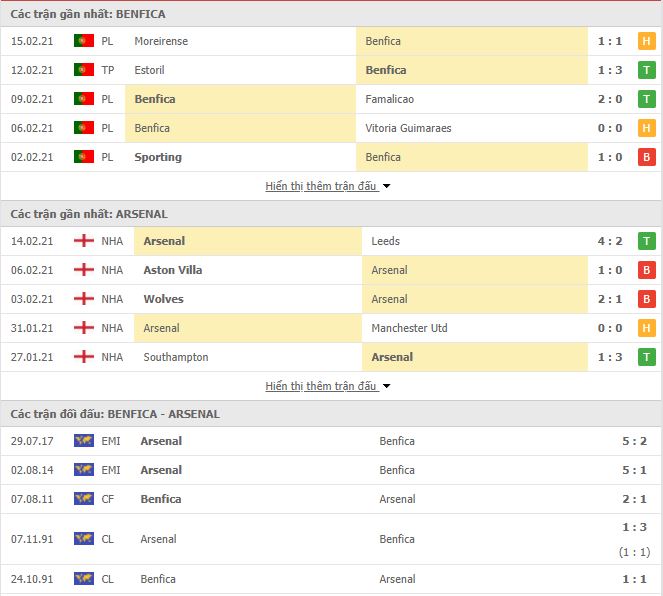Image resolution: width=663 pixels, height=596 pixels.
Task: Select the Famalicao team name
Action: pos(389,99)
